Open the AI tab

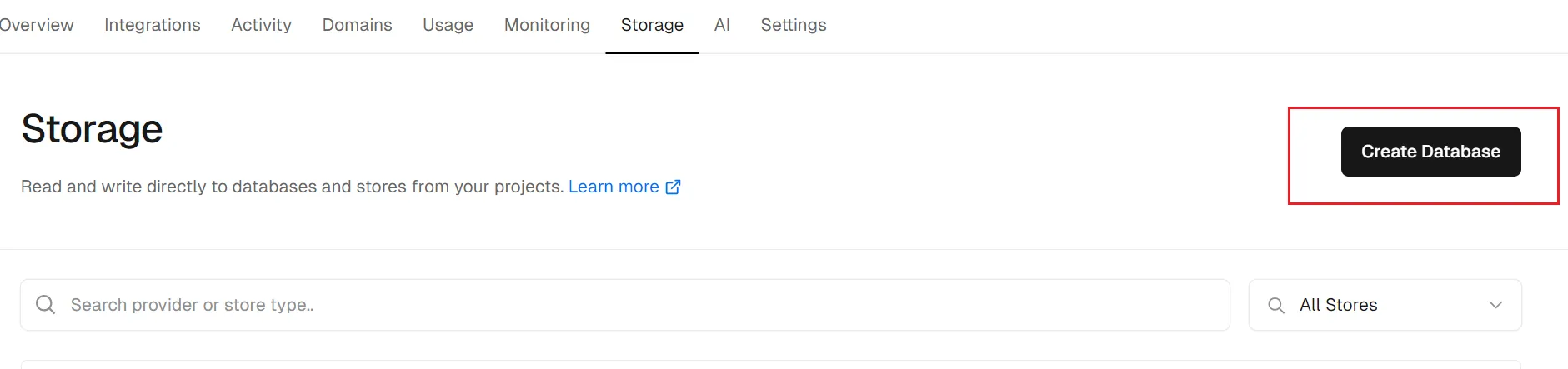click(722, 25)
